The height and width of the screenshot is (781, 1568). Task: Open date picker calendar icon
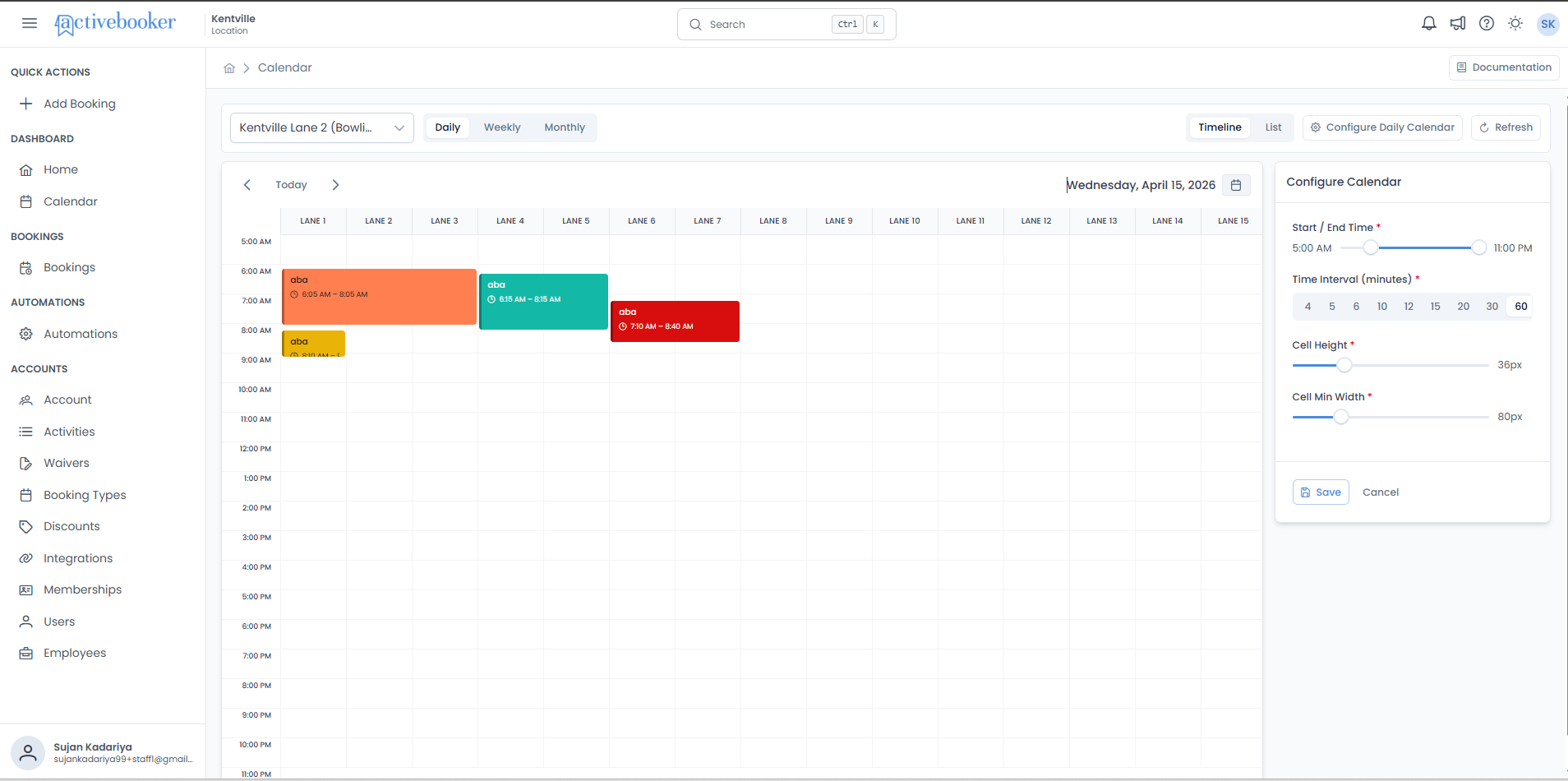click(1236, 185)
